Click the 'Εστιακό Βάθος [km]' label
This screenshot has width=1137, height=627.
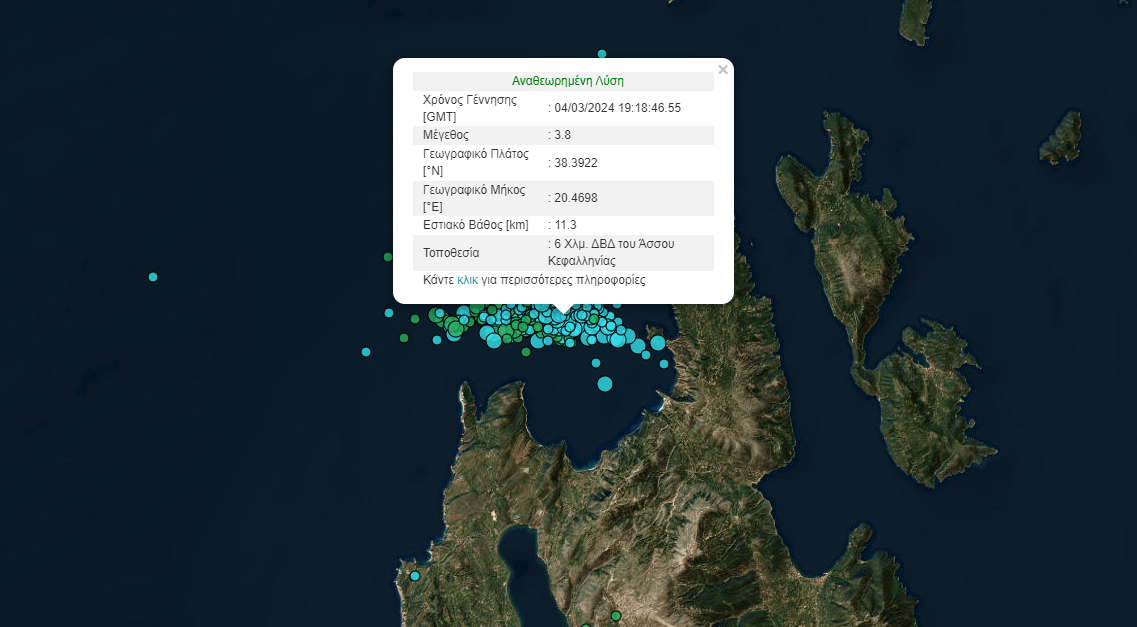(476, 225)
